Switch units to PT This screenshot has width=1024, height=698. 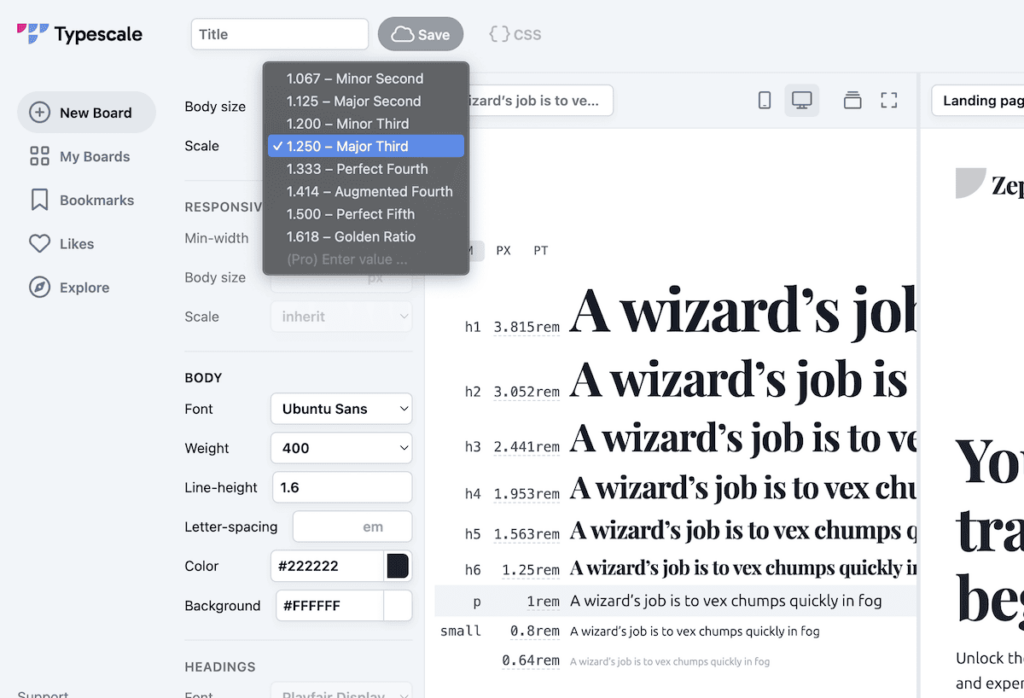(540, 251)
